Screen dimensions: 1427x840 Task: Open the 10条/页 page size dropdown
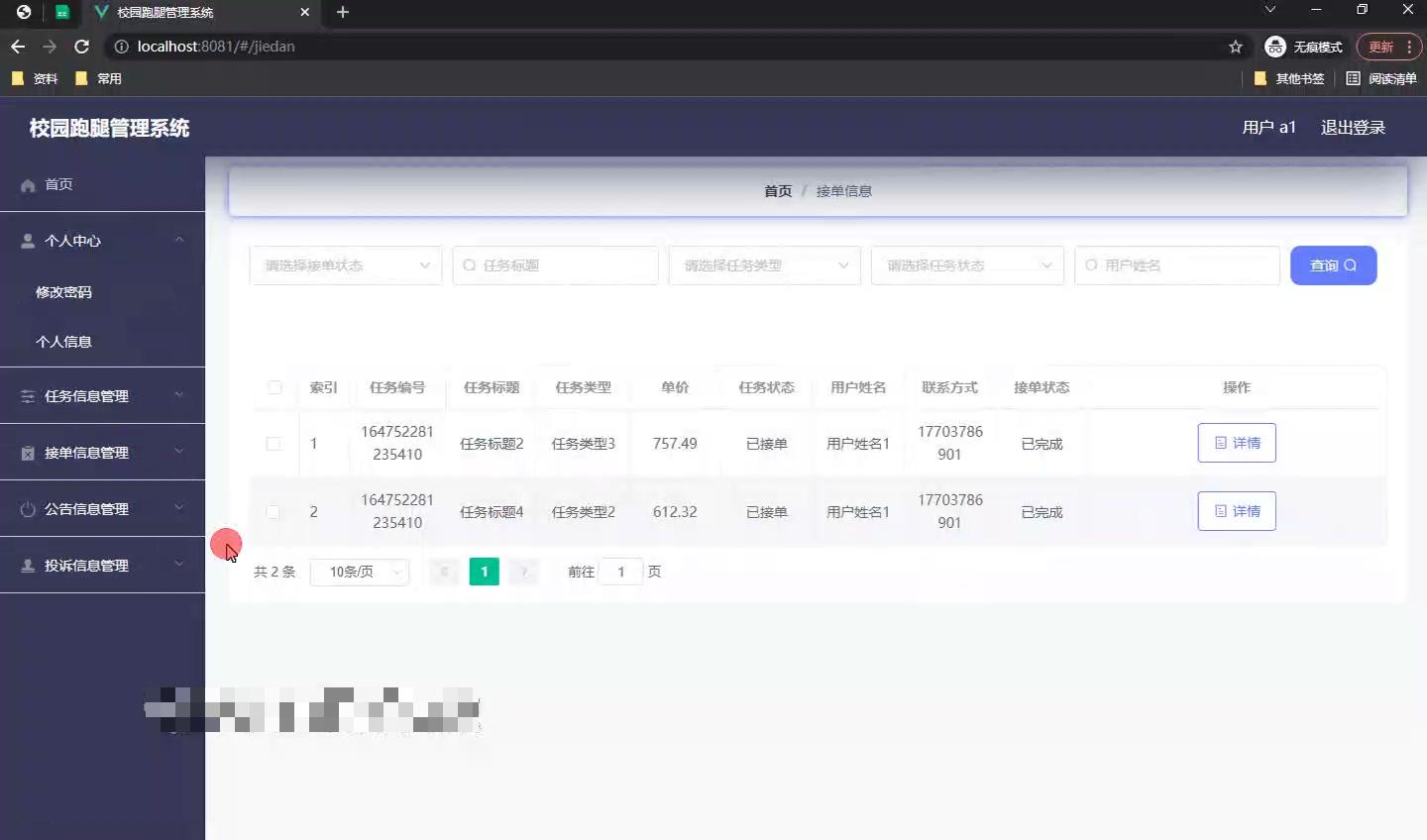(360, 572)
